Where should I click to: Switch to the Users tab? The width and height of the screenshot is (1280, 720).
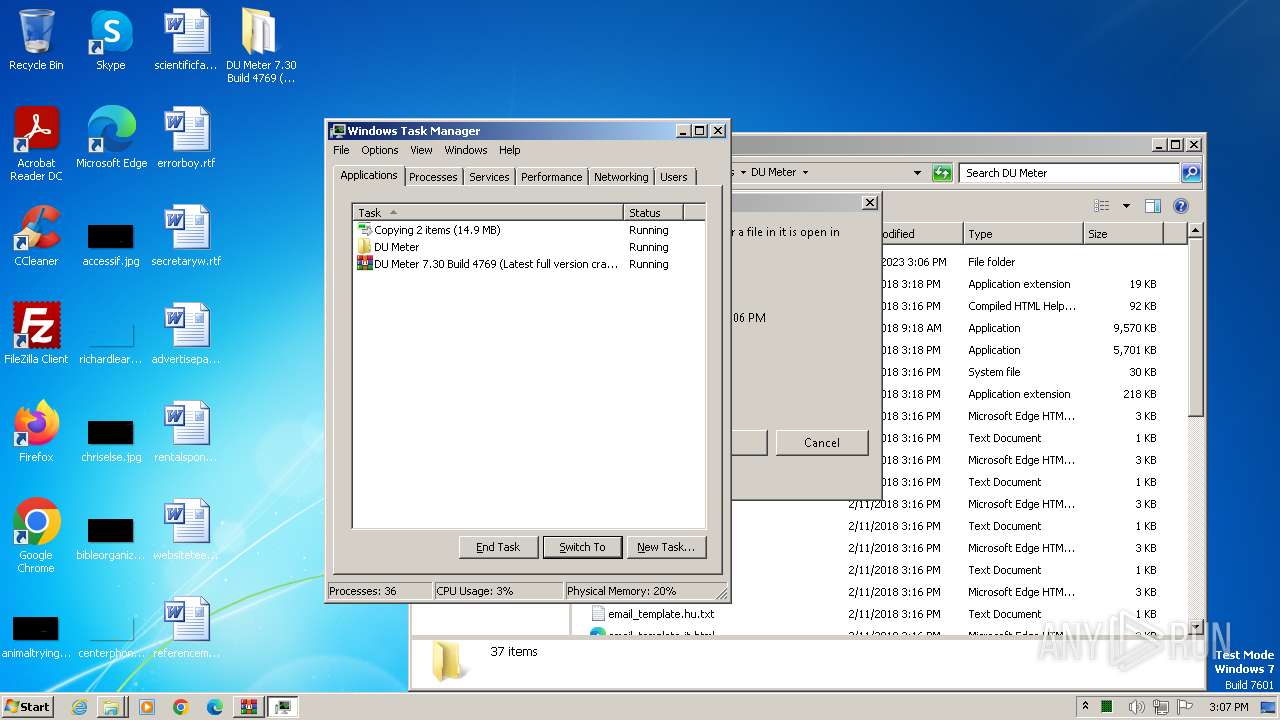674,177
